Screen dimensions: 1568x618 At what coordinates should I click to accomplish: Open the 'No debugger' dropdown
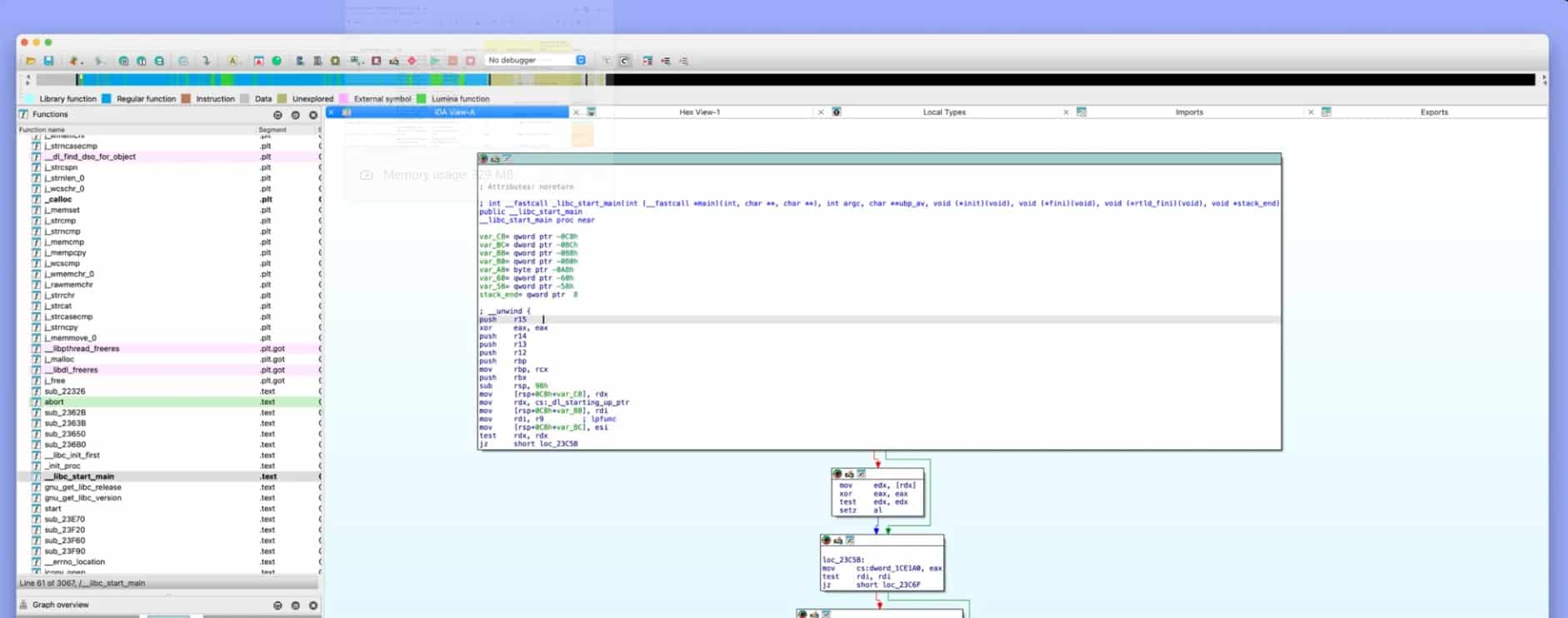(x=537, y=60)
